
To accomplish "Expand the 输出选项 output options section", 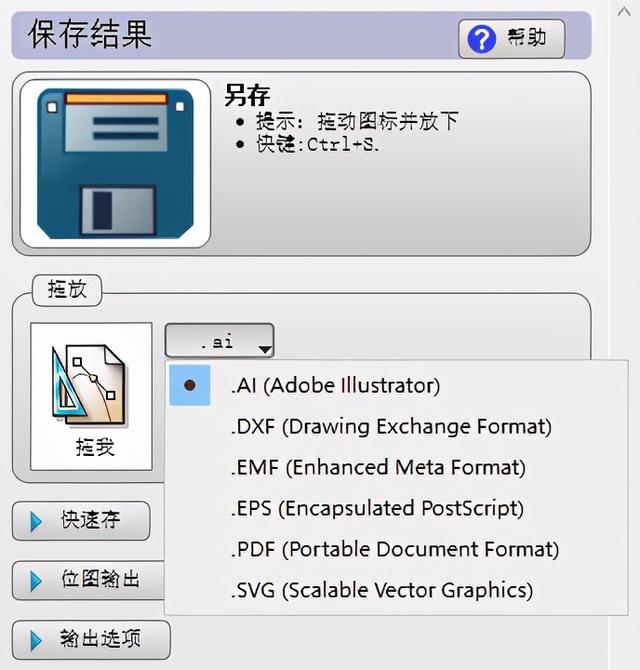I will pos(91,640).
